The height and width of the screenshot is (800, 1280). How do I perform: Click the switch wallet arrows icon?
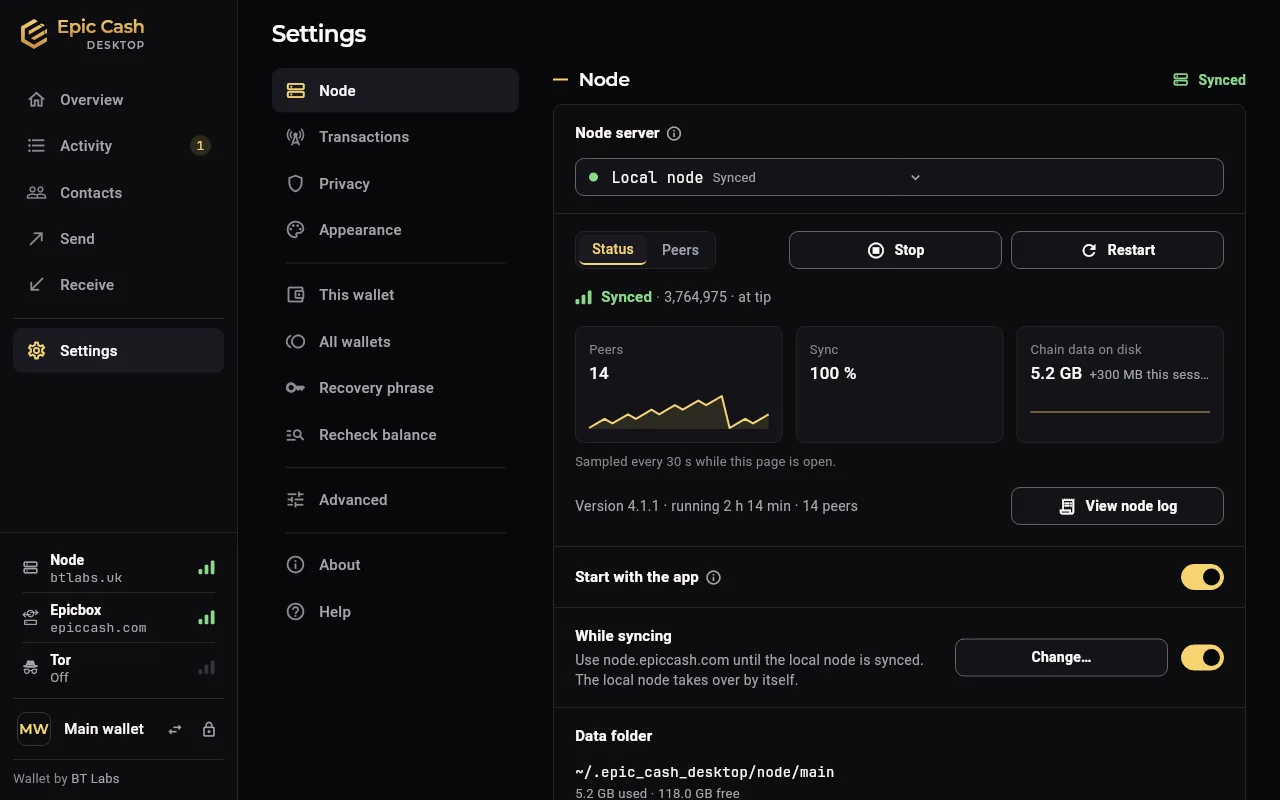(x=175, y=730)
